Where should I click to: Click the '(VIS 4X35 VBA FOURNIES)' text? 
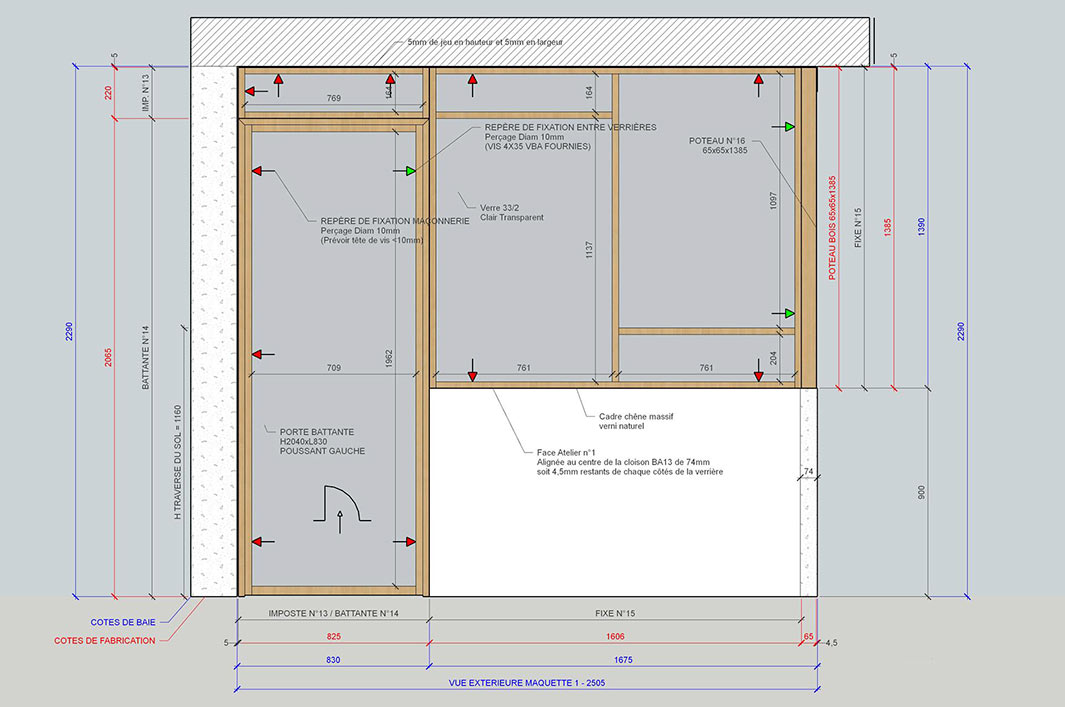538,146
